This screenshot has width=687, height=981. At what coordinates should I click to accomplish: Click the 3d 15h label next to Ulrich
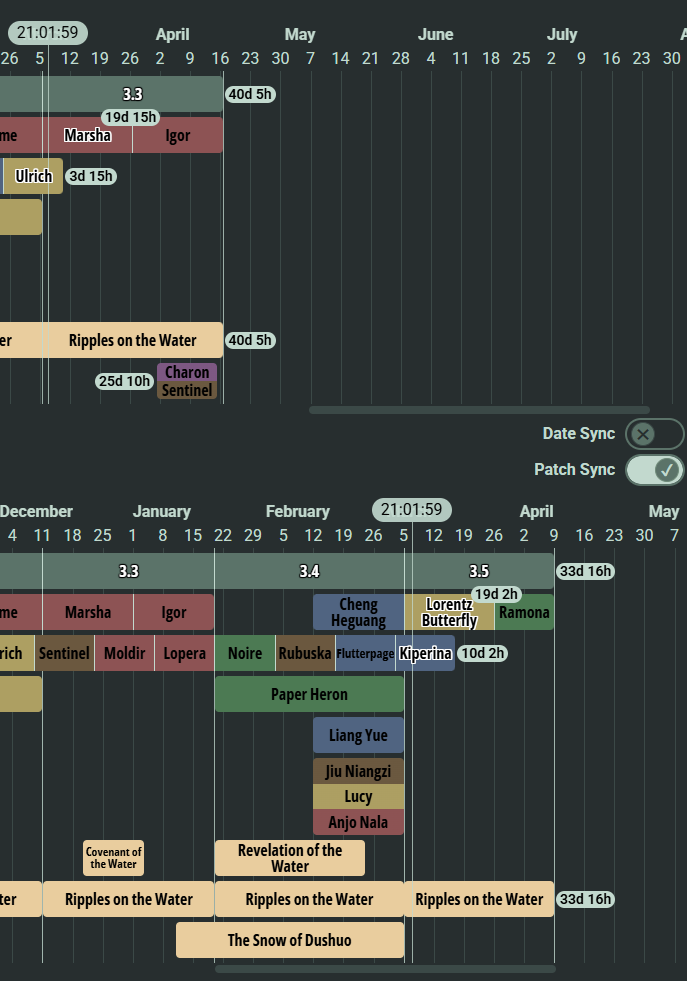pyautogui.click(x=91, y=176)
